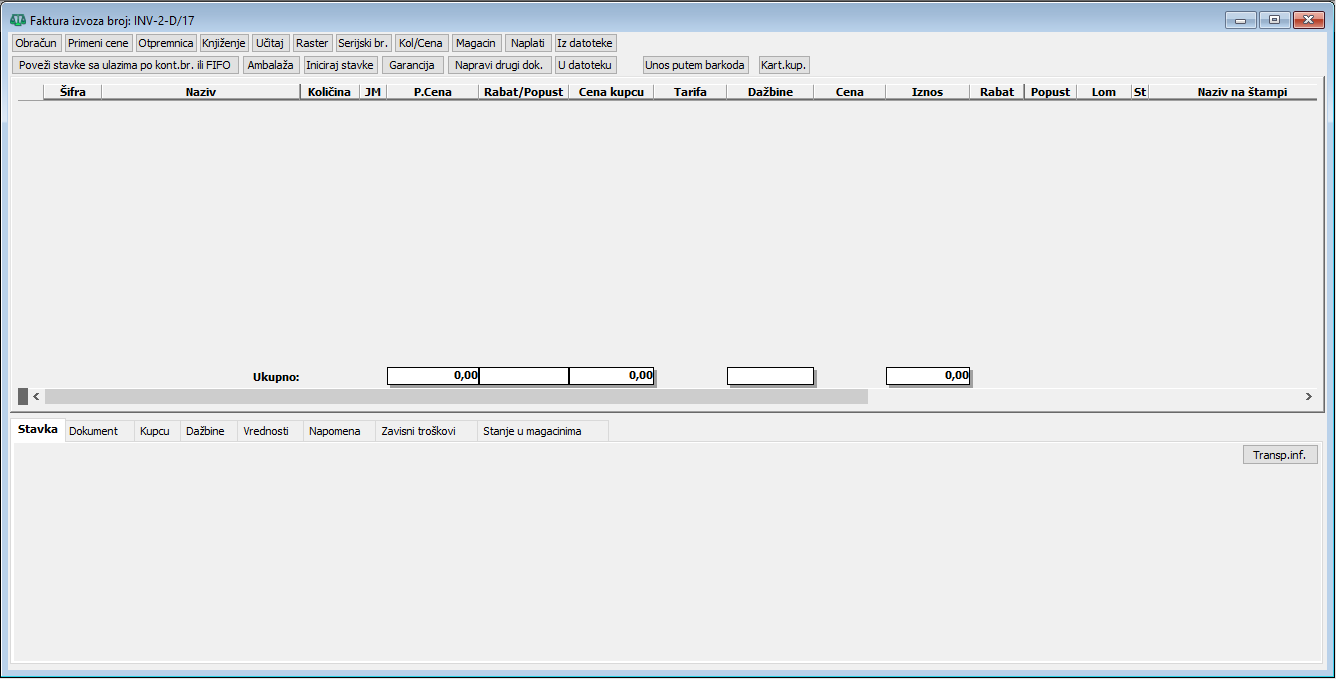Select the U datoteku button
The height and width of the screenshot is (679, 1336).
click(586, 65)
